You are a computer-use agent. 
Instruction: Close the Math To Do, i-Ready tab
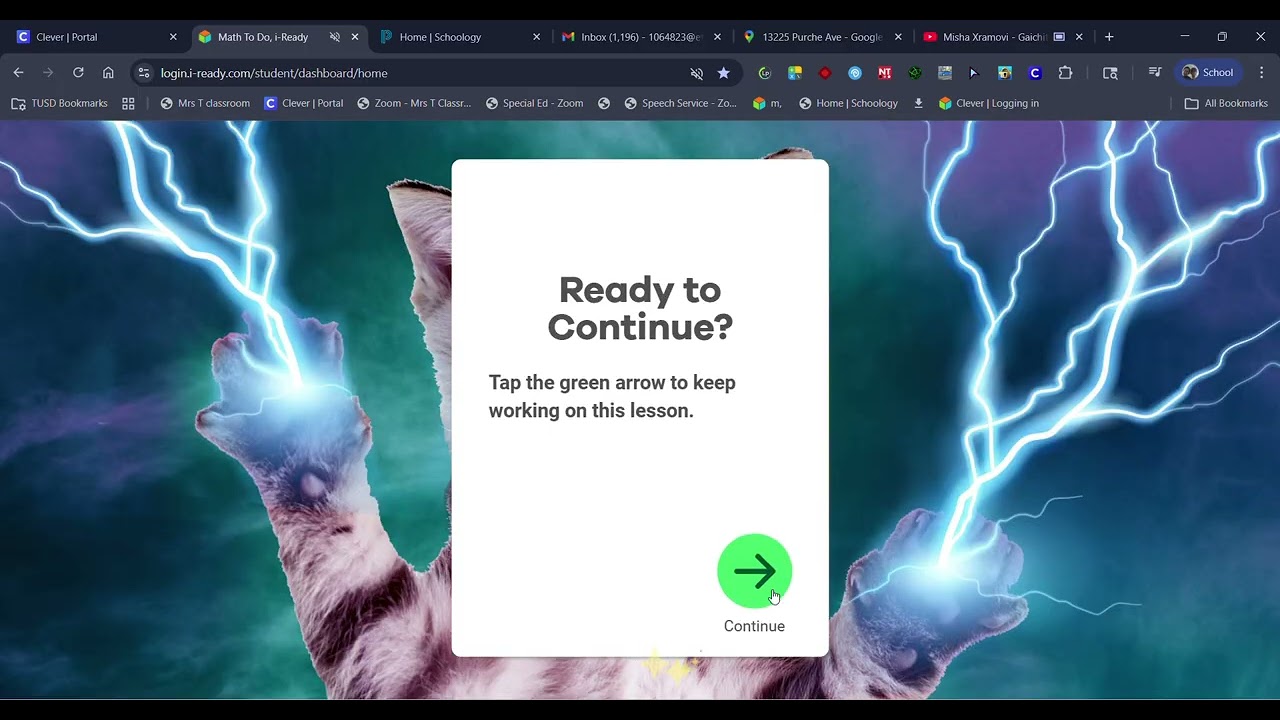pos(355,37)
